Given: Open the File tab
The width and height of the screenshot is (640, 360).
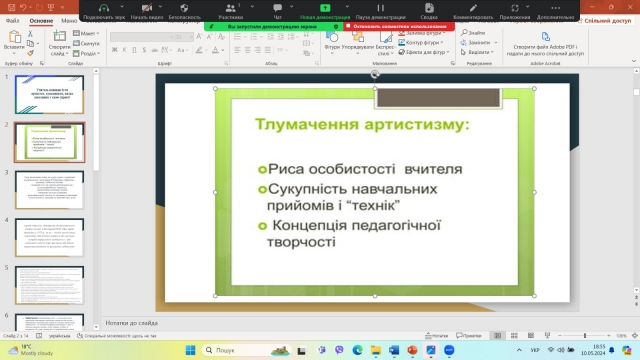Looking at the screenshot, I should coord(13,20).
